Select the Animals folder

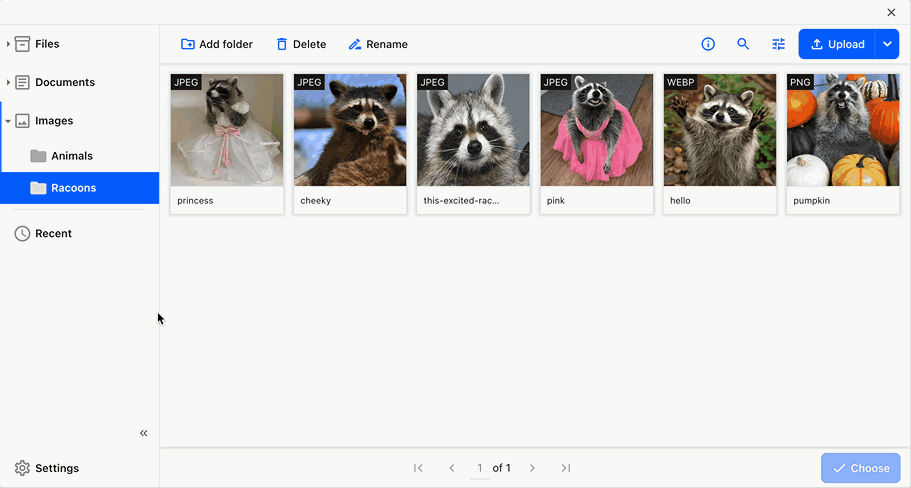tap(72, 156)
